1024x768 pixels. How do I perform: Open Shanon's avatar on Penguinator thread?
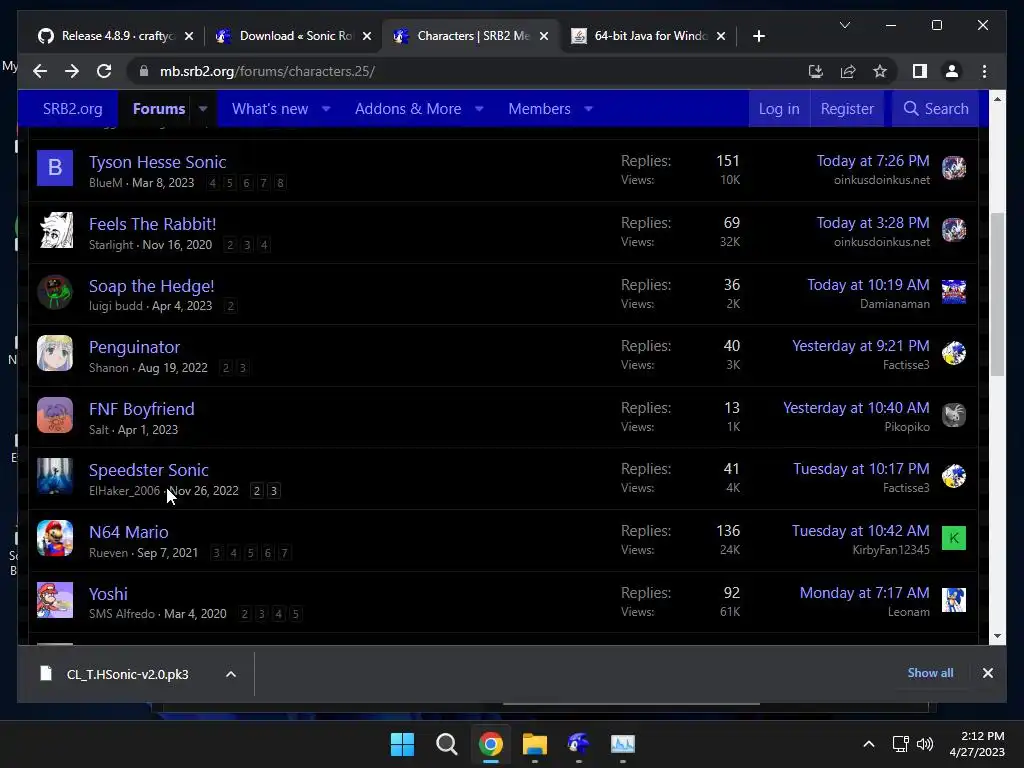[x=55, y=353]
